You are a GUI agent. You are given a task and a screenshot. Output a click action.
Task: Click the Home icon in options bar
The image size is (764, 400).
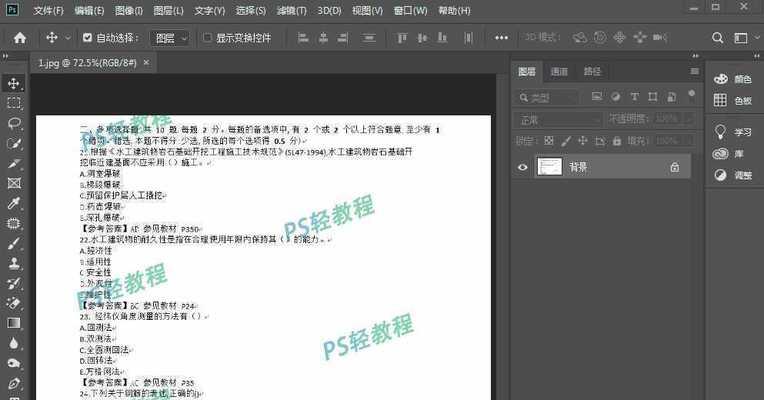[x=20, y=38]
